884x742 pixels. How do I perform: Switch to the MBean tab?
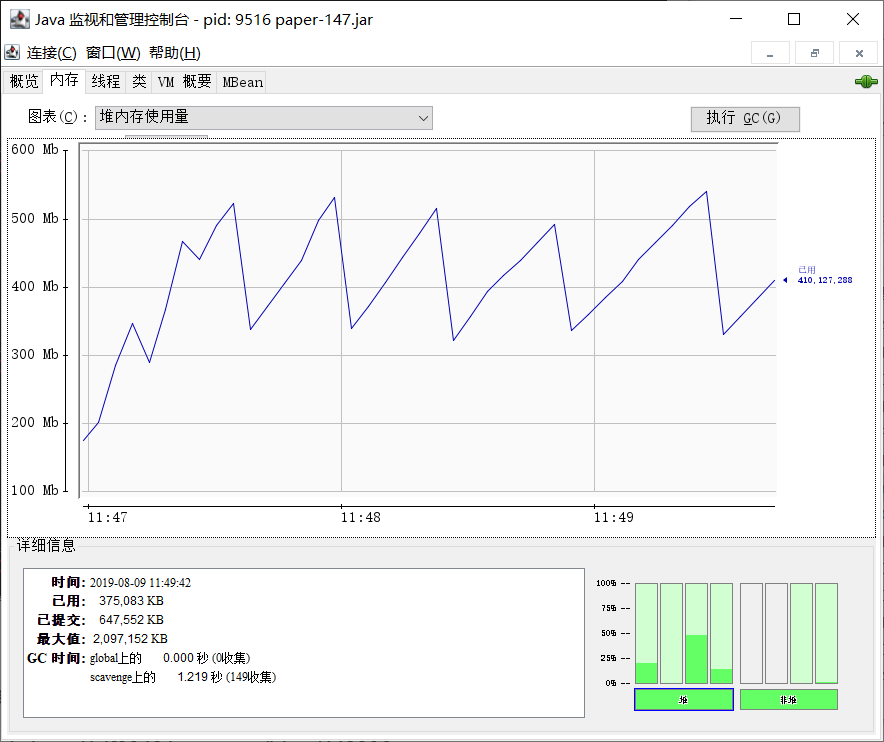tap(242, 82)
